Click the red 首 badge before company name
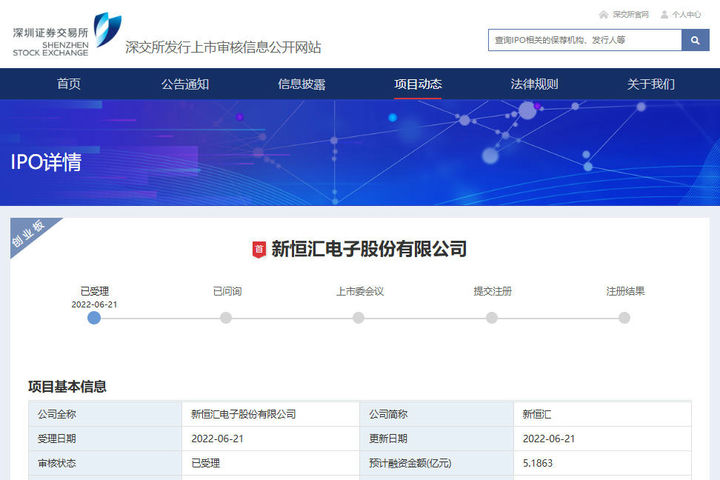720x480 pixels. pyautogui.click(x=259, y=249)
